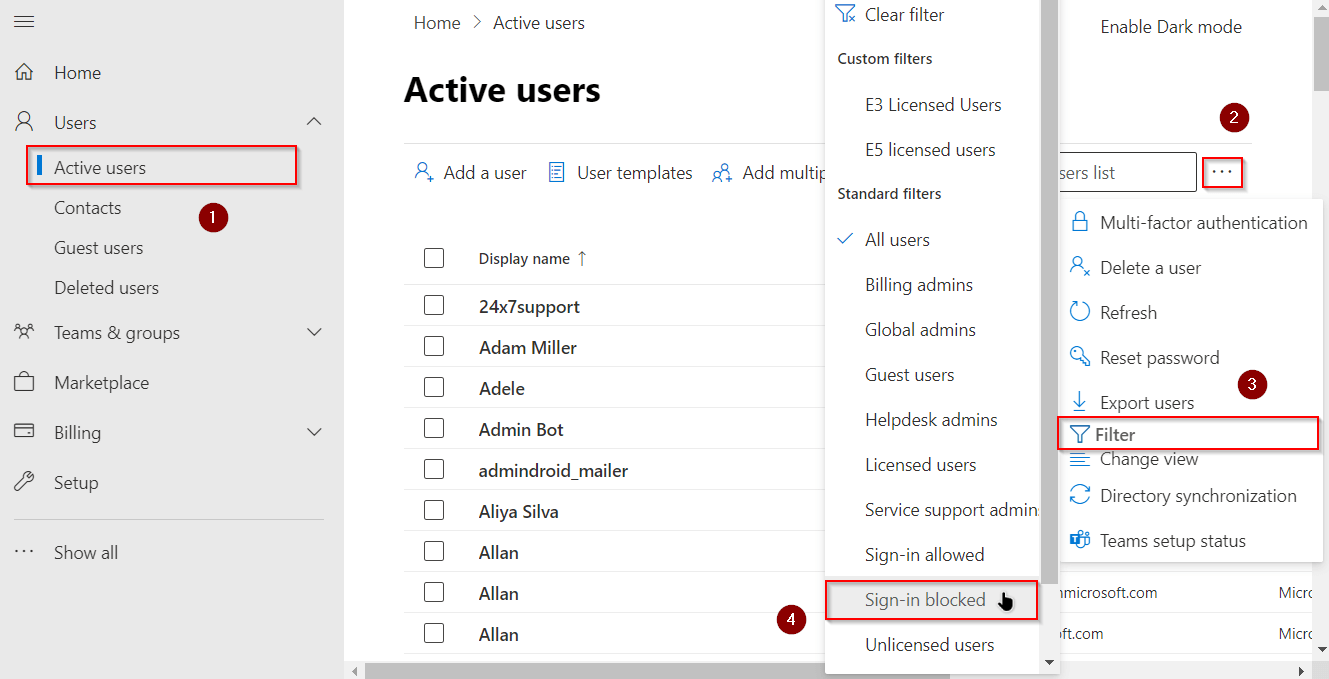Viewport: 1329px width, 679px height.
Task: Trigger the Refresh icon
Action: [1079, 312]
